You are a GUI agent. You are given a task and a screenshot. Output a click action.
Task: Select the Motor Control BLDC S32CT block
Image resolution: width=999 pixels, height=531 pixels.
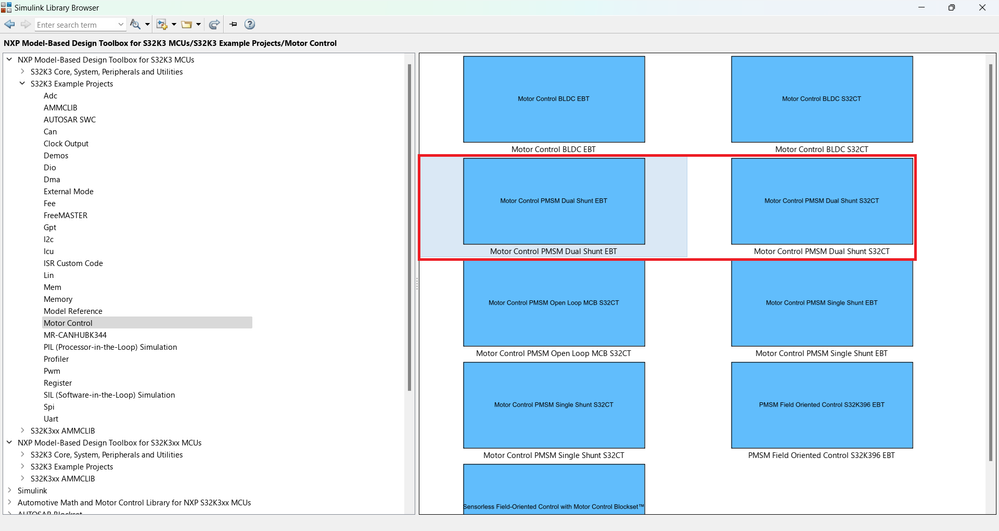(x=822, y=99)
